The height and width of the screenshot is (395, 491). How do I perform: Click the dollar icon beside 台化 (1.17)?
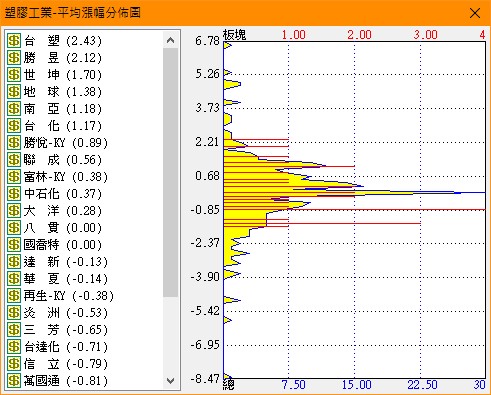click(14, 126)
